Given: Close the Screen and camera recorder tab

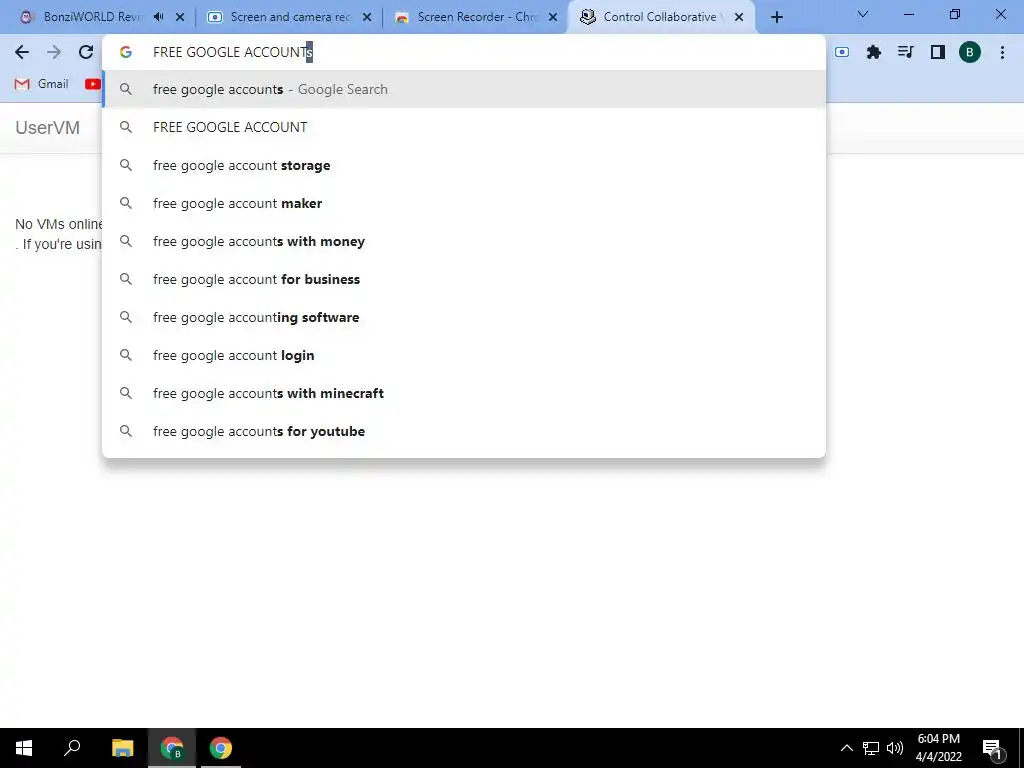Looking at the screenshot, I should click(367, 17).
